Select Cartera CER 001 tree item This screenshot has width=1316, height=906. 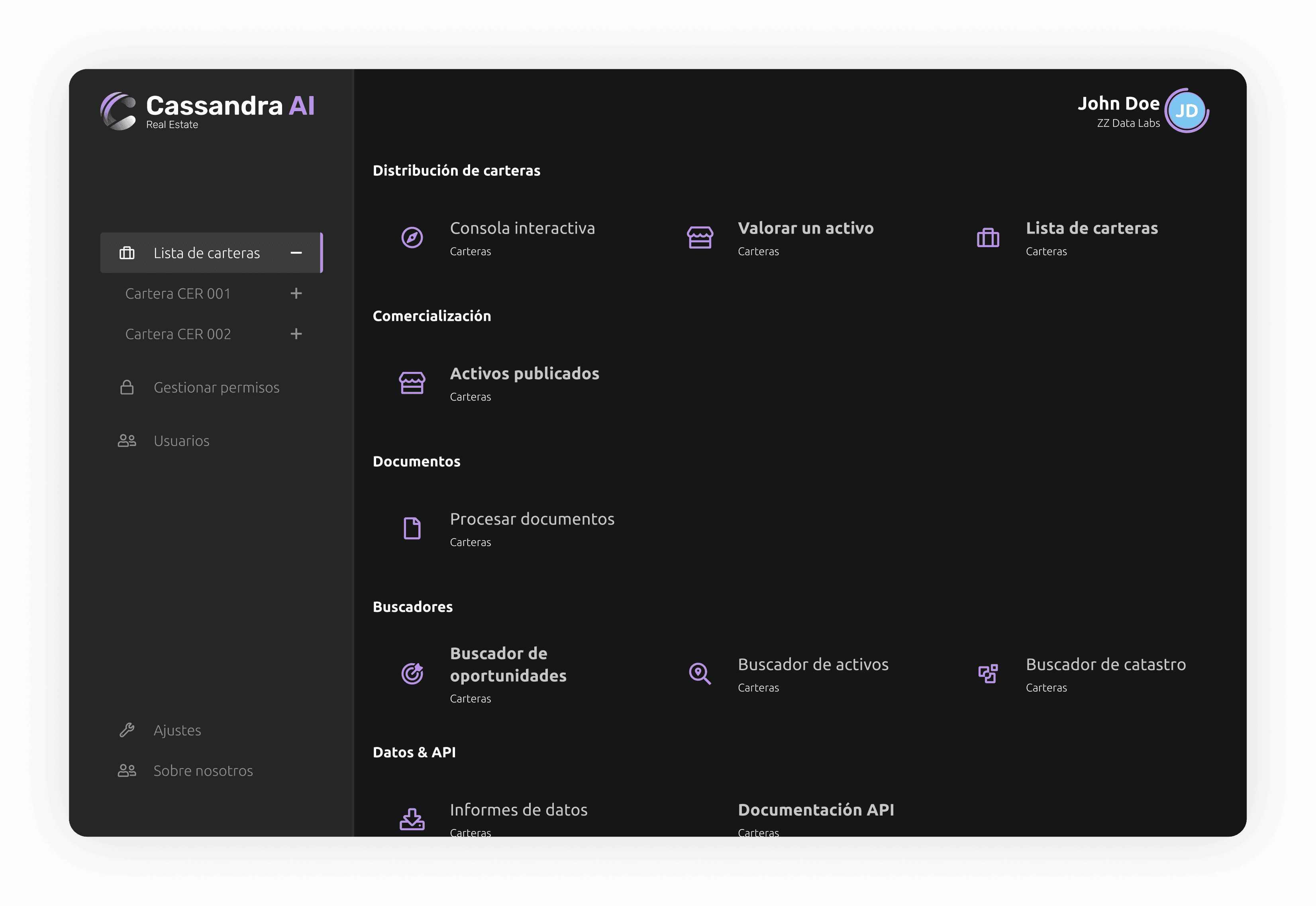point(178,293)
